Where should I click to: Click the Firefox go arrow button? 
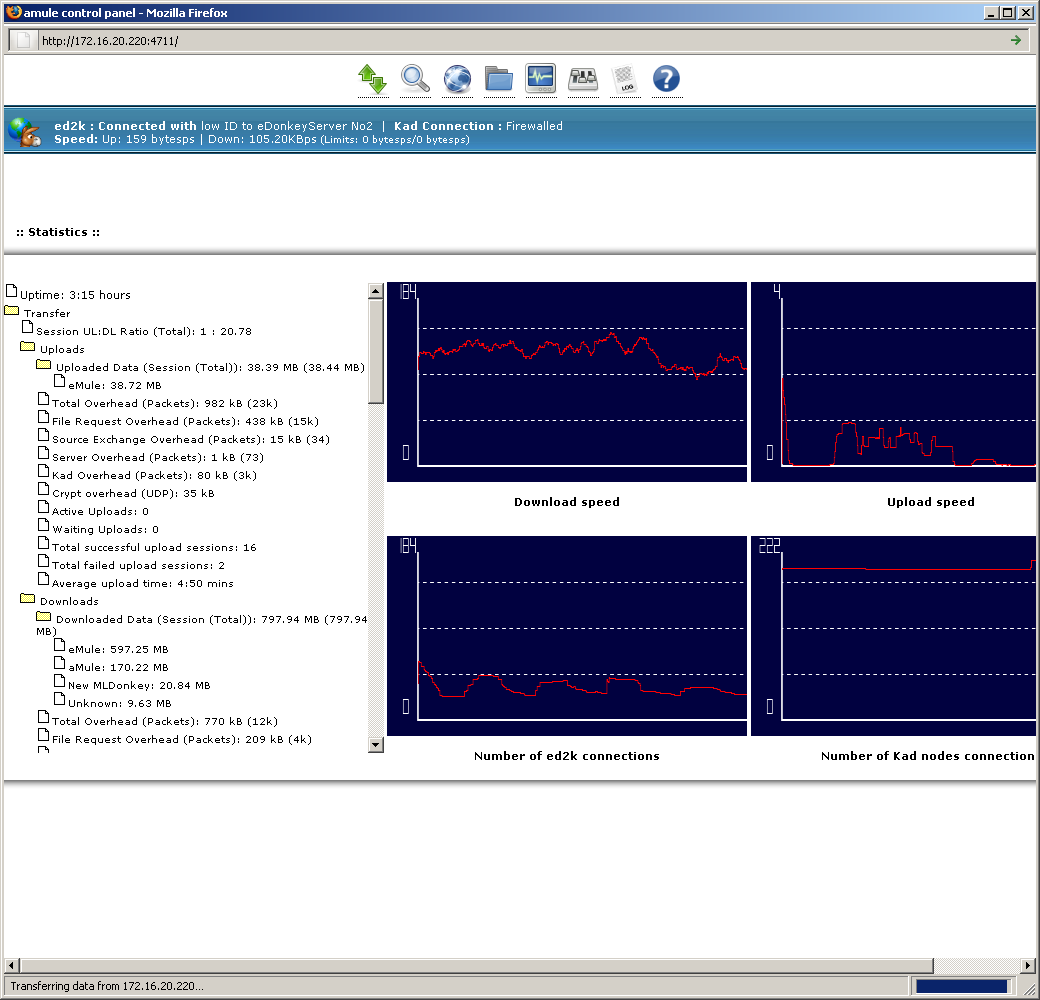point(1015,40)
